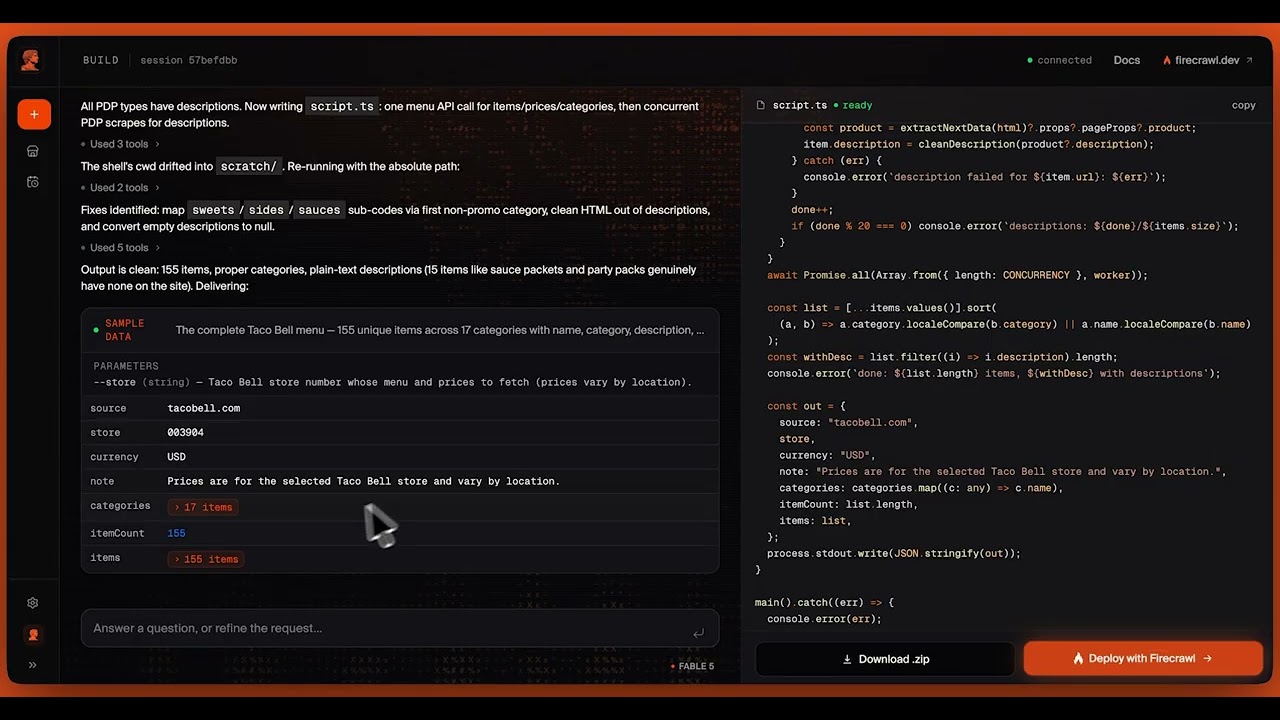Click the 'process.stdout.write' code line
1280x720 pixels.
[894, 553]
